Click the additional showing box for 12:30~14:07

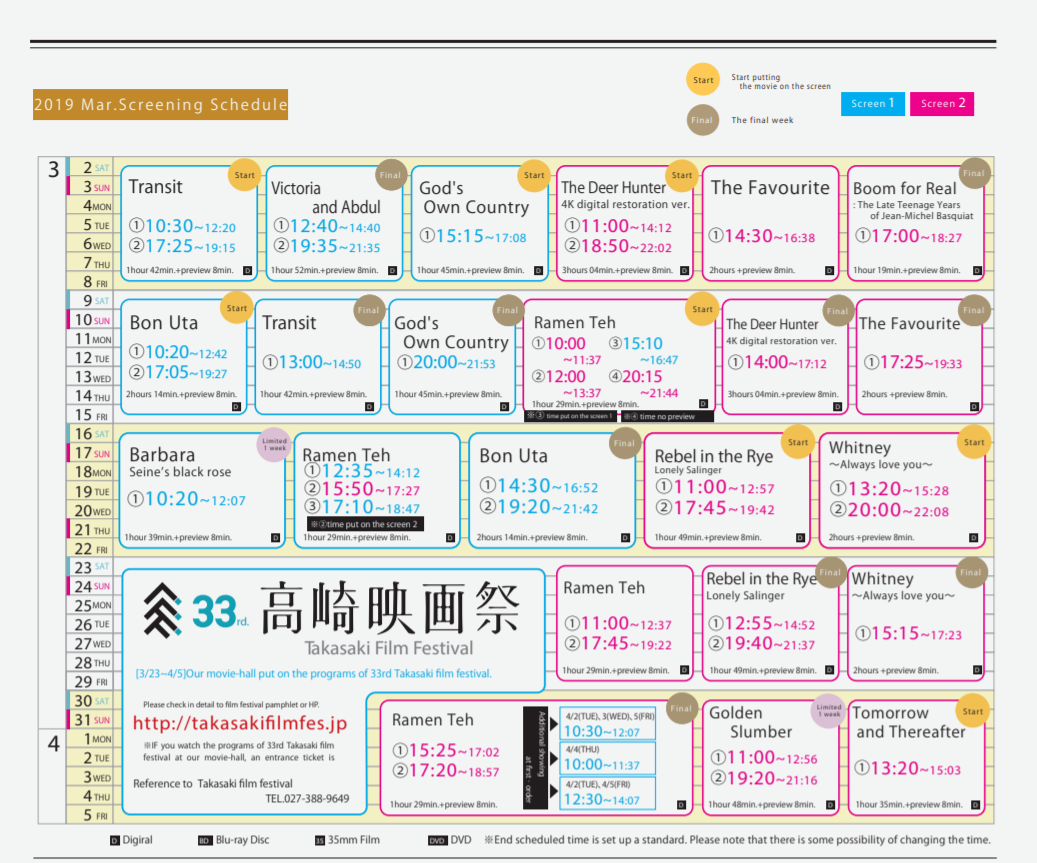coord(608,793)
